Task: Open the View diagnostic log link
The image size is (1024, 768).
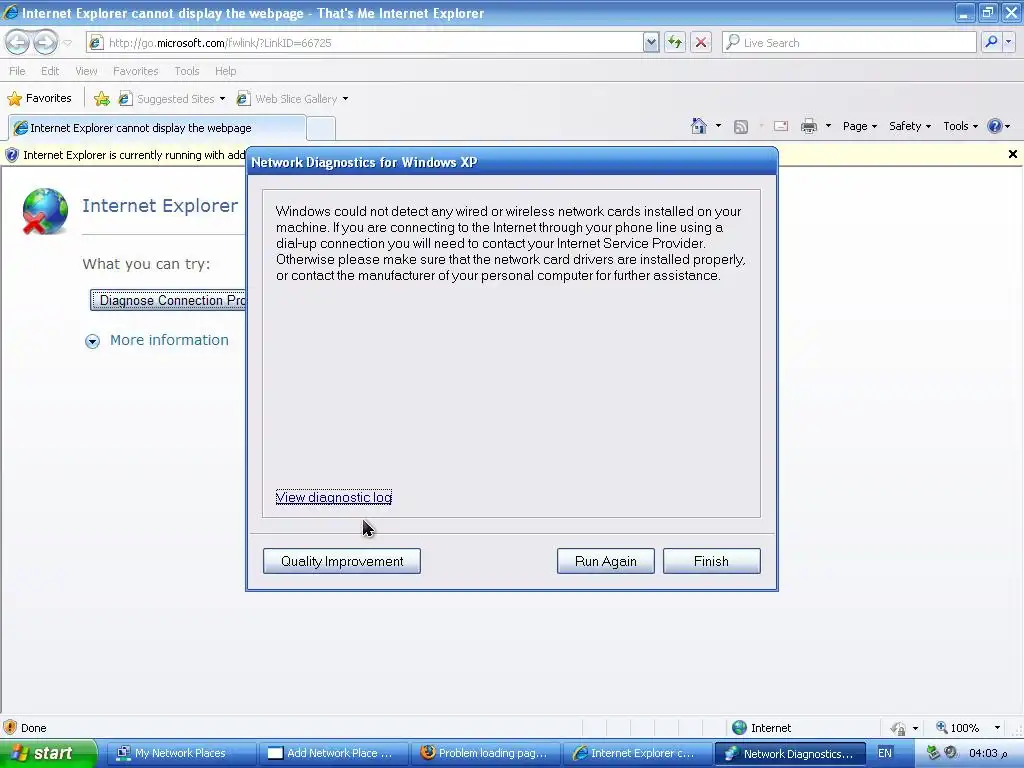Action: (x=334, y=498)
